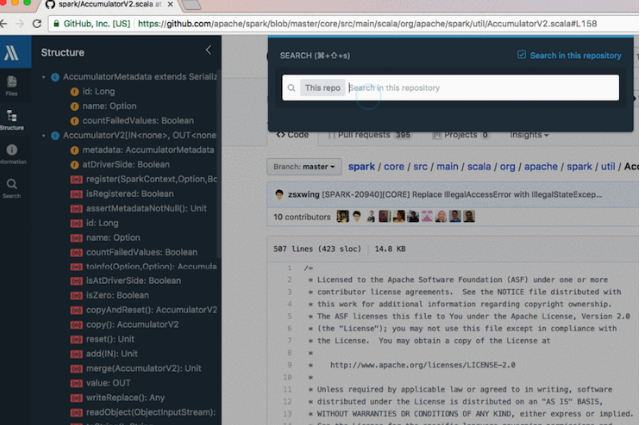Collapse AccumulatorMetadata tree node

44,77
